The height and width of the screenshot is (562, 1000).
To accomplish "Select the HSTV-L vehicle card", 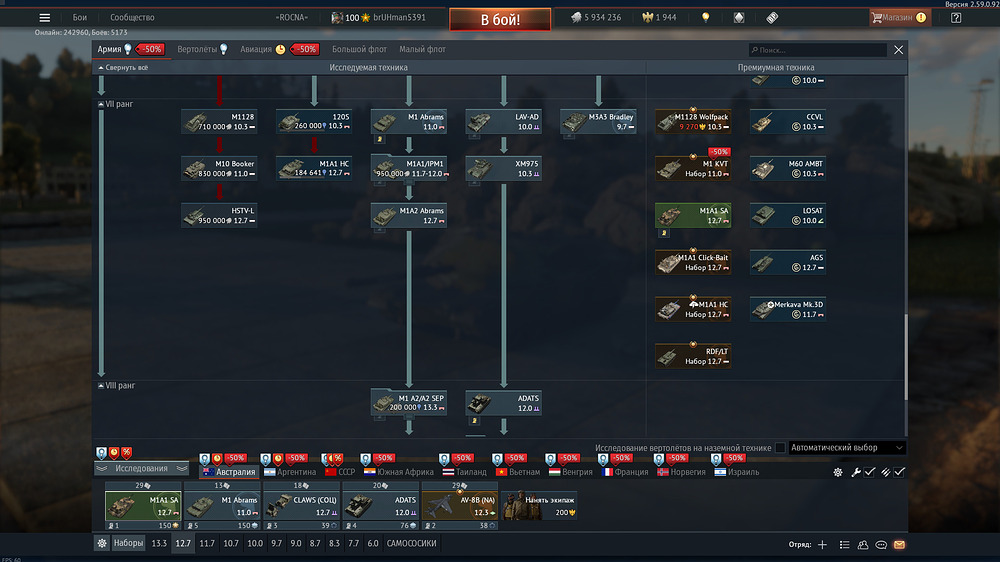I will click(x=219, y=216).
